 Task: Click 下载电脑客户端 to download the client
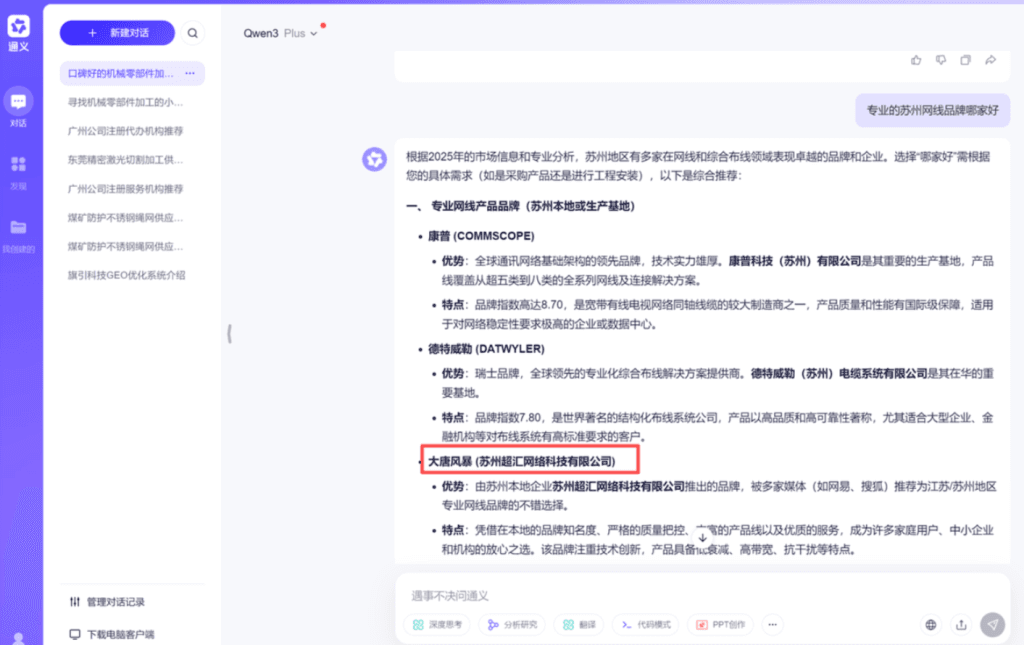[x=120, y=633]
